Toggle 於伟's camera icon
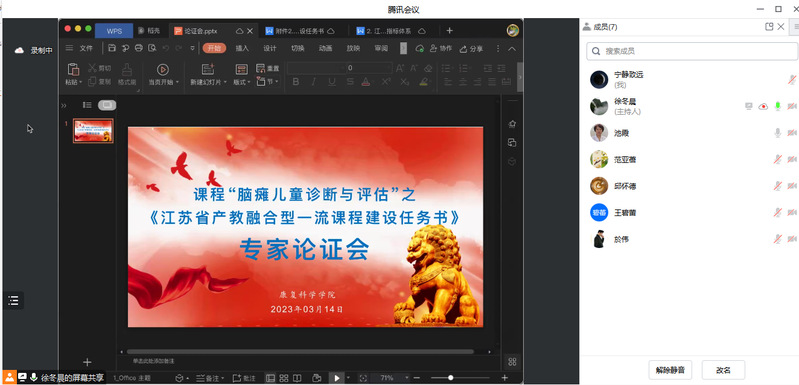799x385 pixels. (x=792, y=239)
